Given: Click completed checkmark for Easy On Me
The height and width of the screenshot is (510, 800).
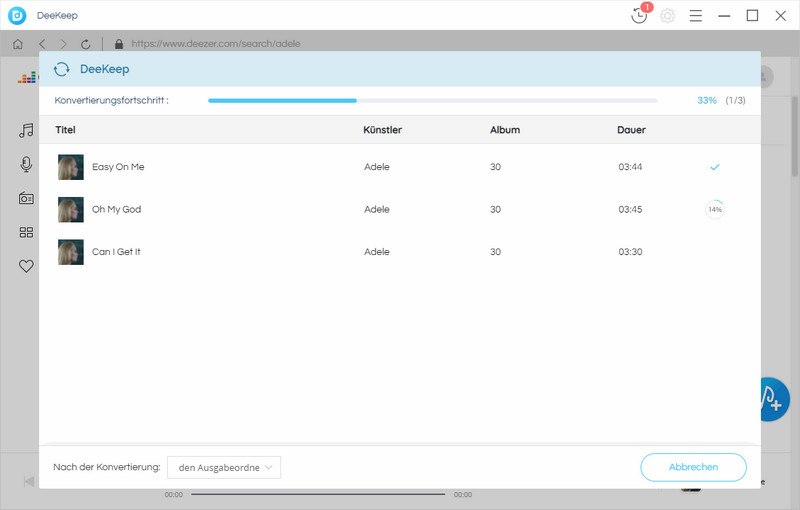Looking at the screenshot, I should tap(715, 167).
